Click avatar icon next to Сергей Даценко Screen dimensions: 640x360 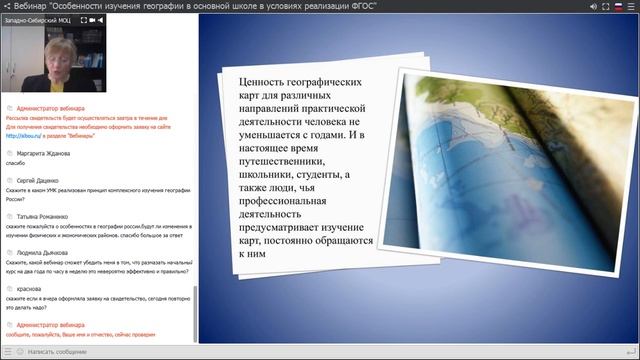[x=10, y=180]
